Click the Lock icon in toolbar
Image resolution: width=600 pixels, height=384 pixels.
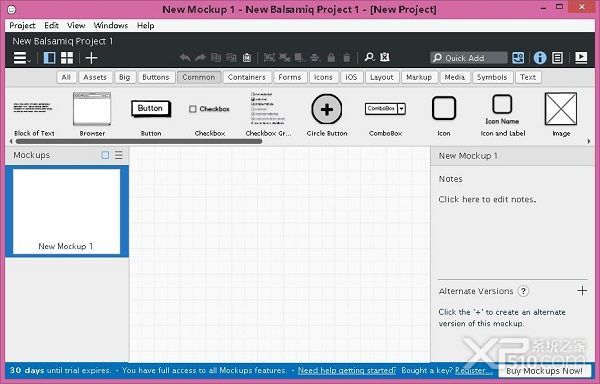tap(331, 58)
